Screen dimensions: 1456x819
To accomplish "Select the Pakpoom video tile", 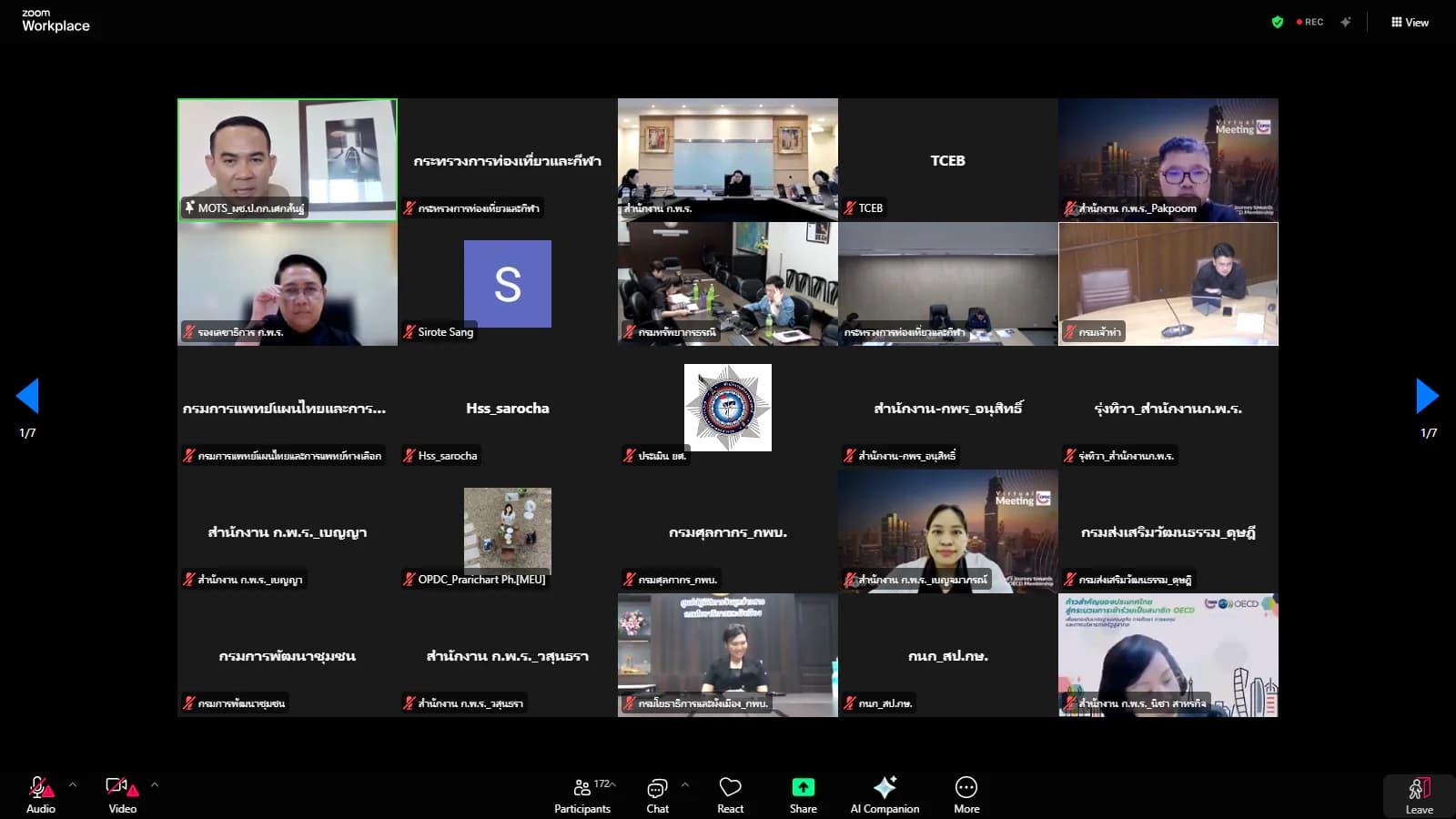I will click(1168, 159).
